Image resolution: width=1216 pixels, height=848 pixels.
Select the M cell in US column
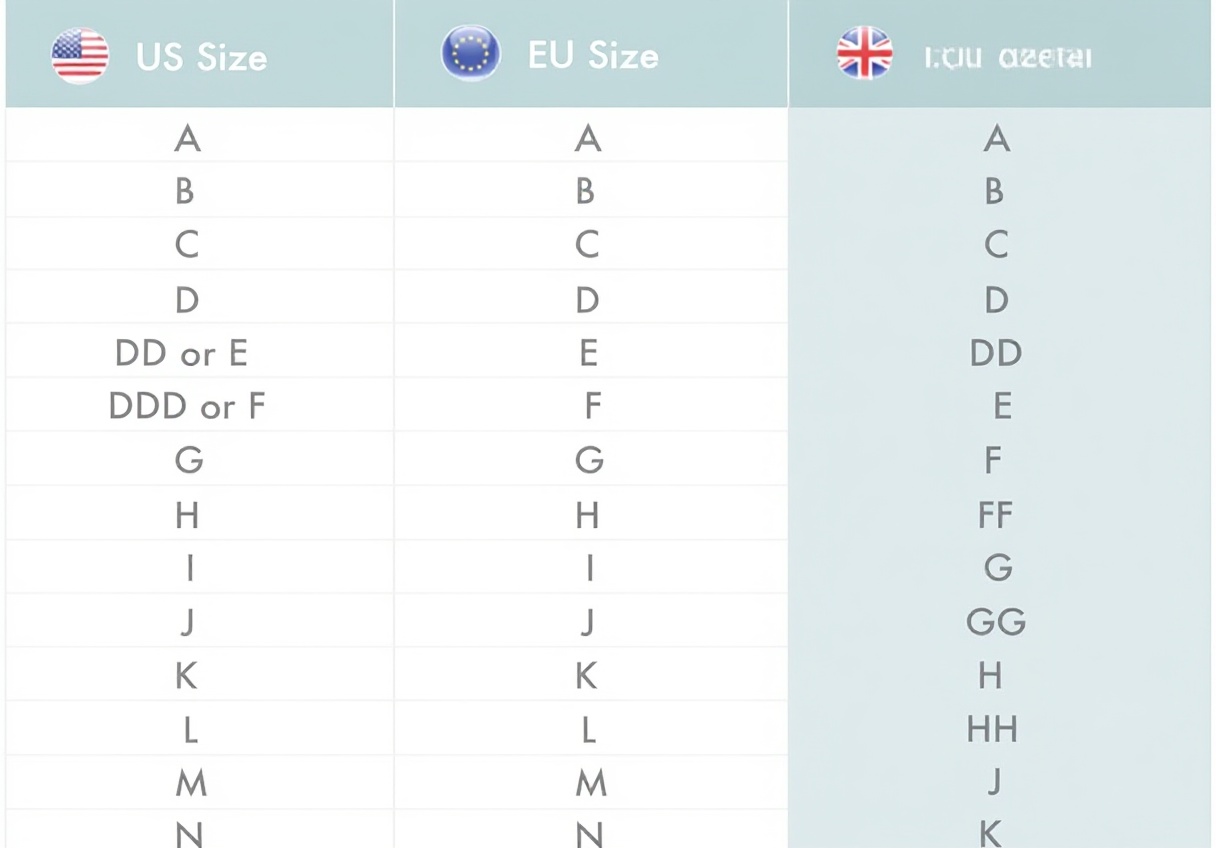tap(190, 783)
